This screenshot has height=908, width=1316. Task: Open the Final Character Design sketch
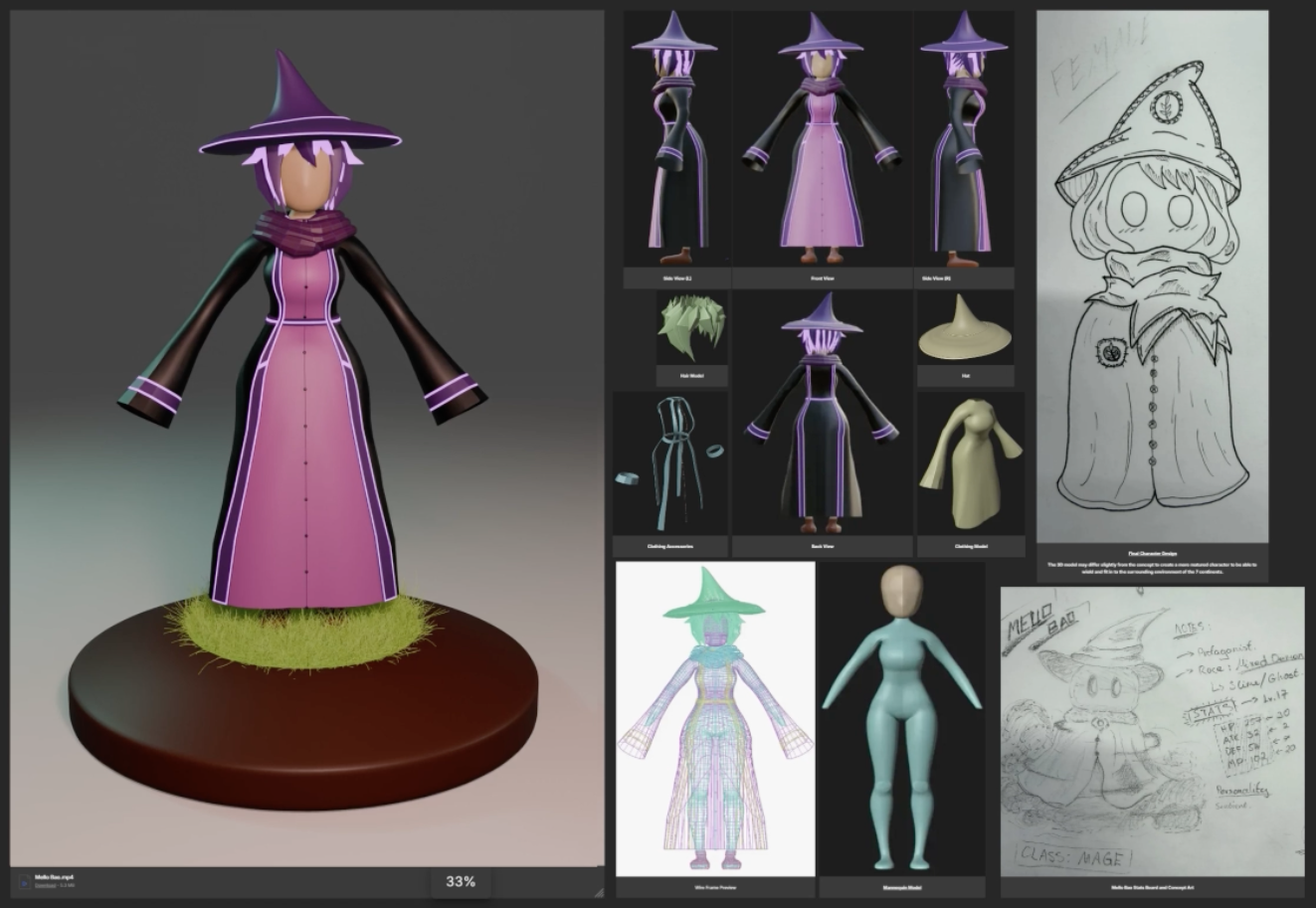tap(1152, 276)
